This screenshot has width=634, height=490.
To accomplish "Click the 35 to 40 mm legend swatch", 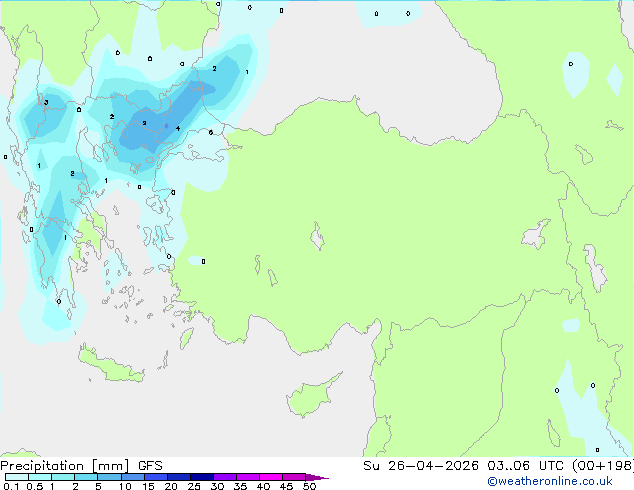I will pyautogui.click(x=248, y=477).
